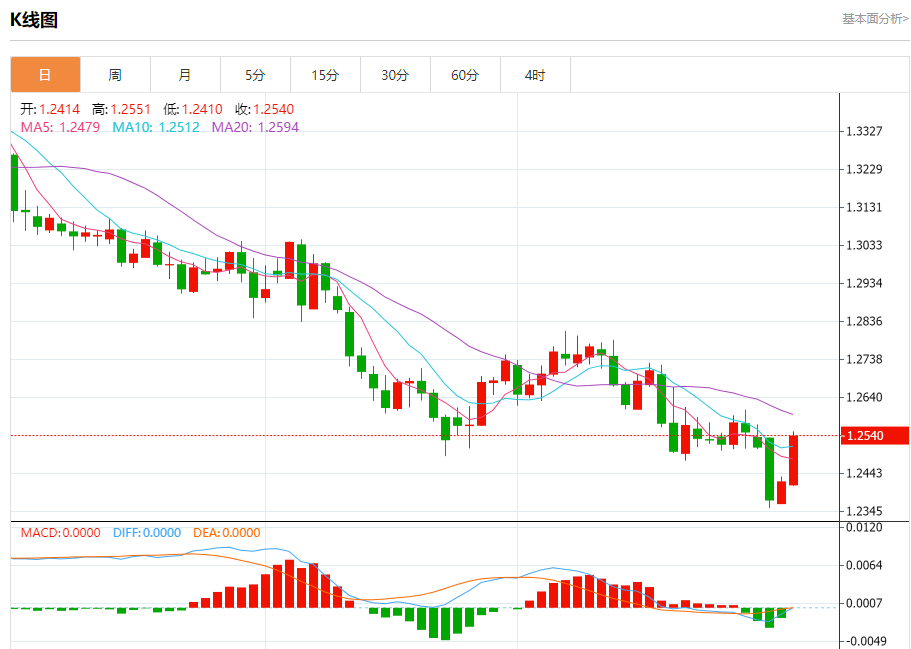Switch to the 月 monthly tab
This screenshot has height=649, width=911.
click(x=185, y=75)
